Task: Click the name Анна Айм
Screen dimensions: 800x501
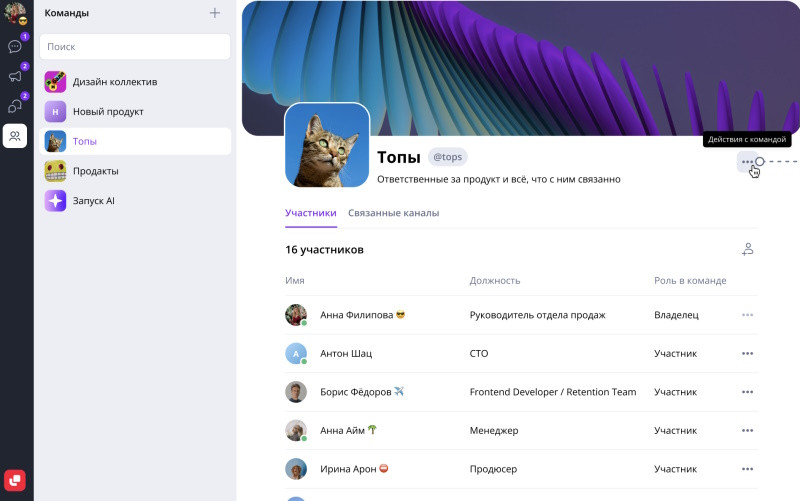Action: point(342,431)
